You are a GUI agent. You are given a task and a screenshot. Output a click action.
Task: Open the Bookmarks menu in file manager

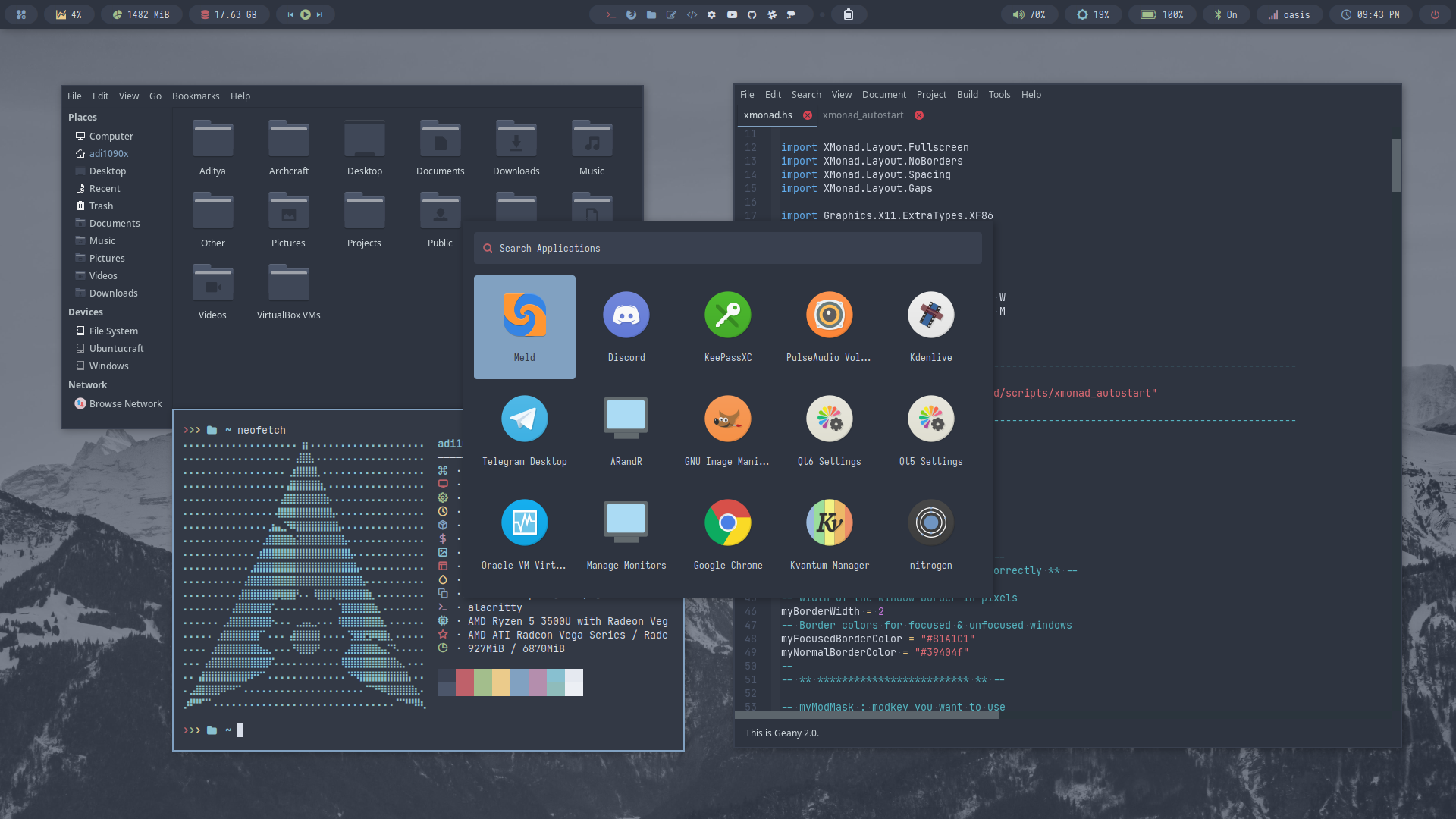coord(195,96)
